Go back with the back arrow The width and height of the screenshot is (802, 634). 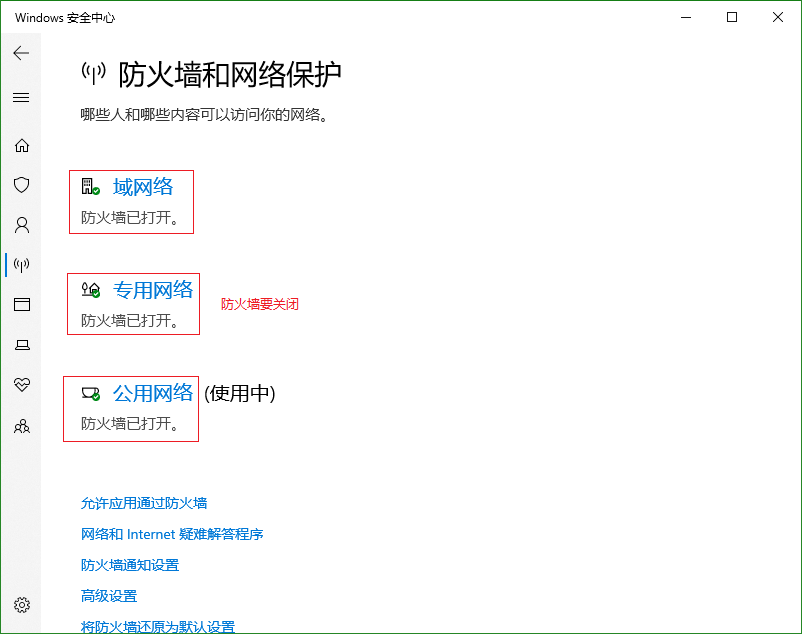tap(21, 53)
